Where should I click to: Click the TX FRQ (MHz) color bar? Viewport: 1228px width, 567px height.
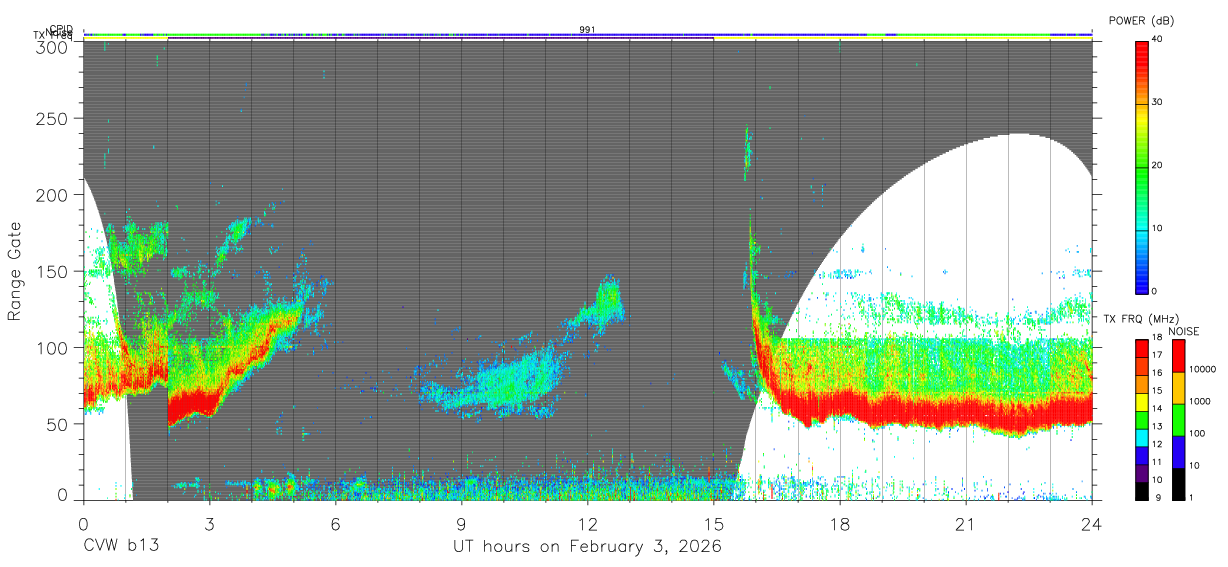point(1141,420)
